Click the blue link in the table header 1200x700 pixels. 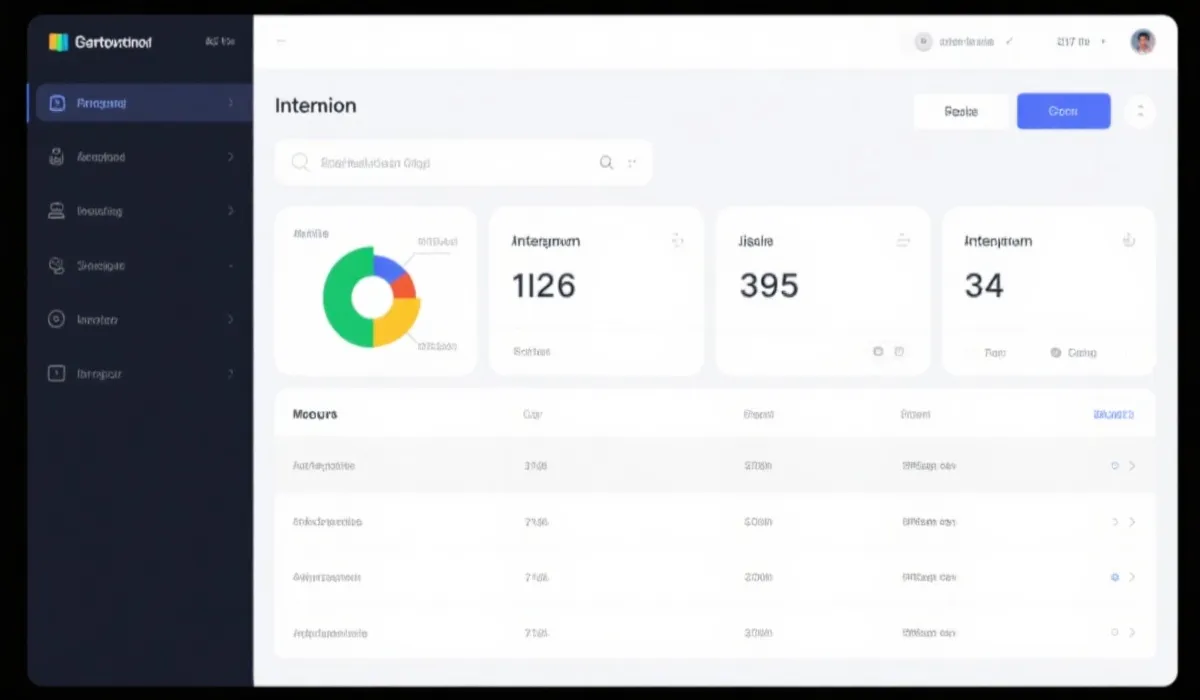[x=1113, y=414]
